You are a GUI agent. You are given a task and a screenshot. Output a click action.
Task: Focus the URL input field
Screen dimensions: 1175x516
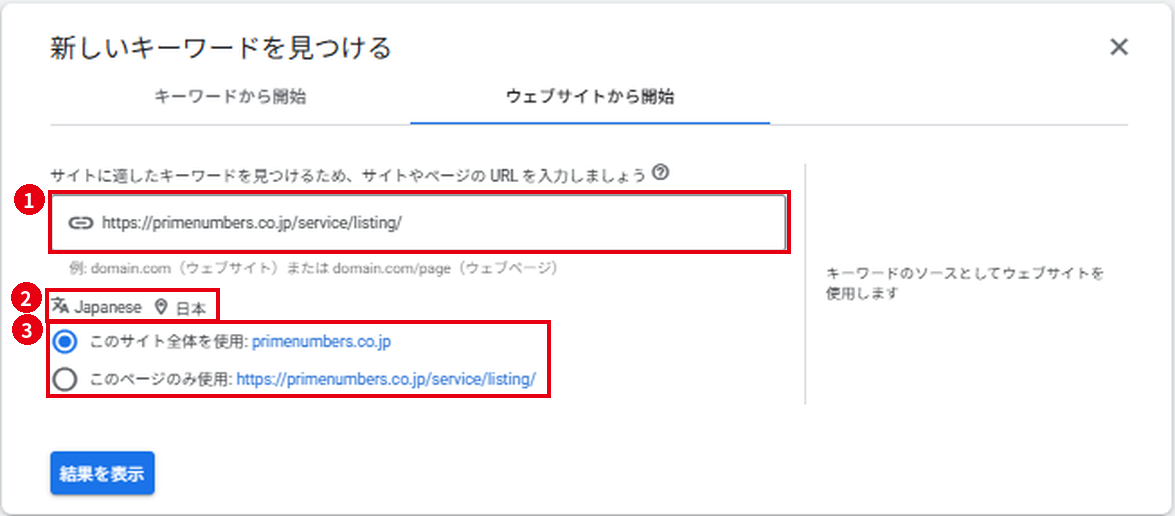(x=419, y=222)
